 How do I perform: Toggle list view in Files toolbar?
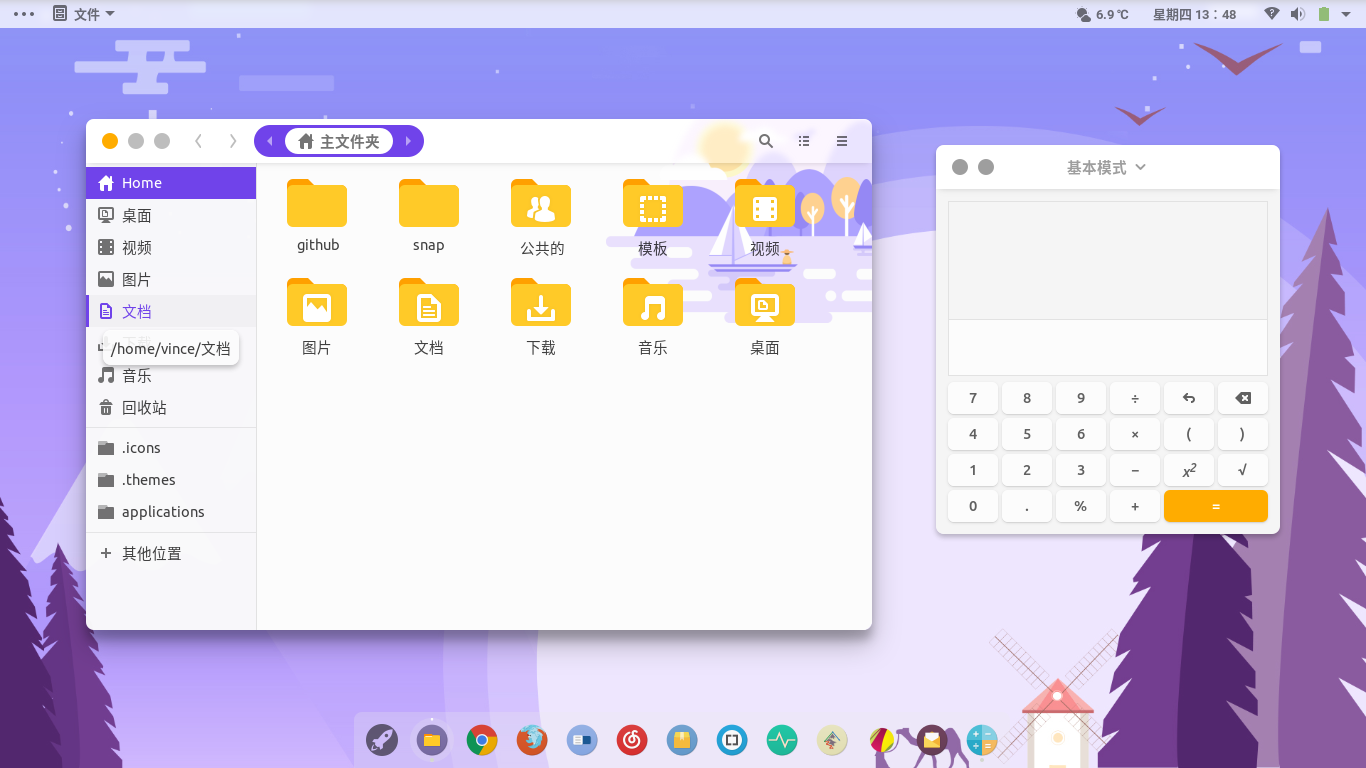point(804,141)
